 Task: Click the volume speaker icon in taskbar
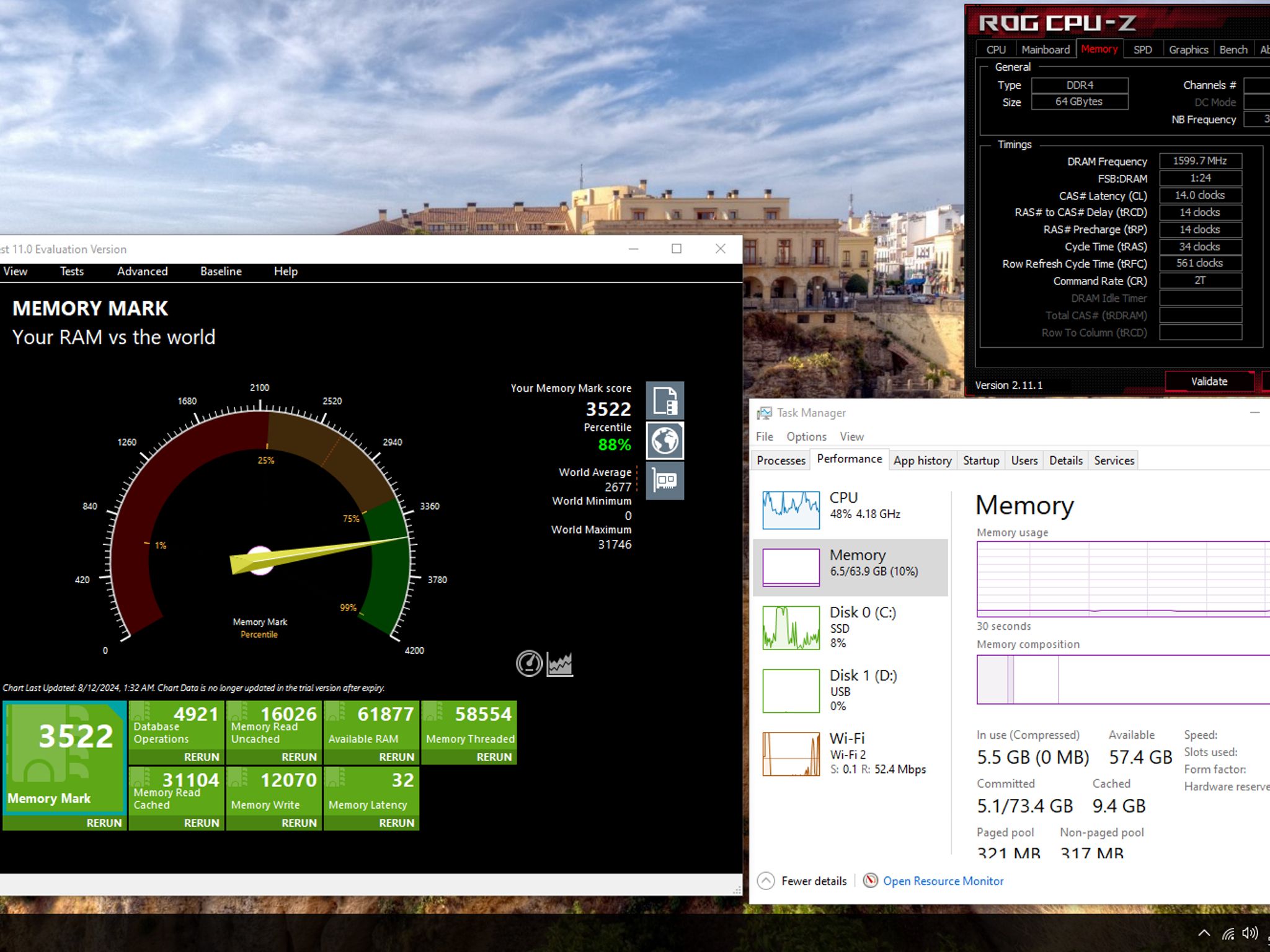(x=1250, y=933)
